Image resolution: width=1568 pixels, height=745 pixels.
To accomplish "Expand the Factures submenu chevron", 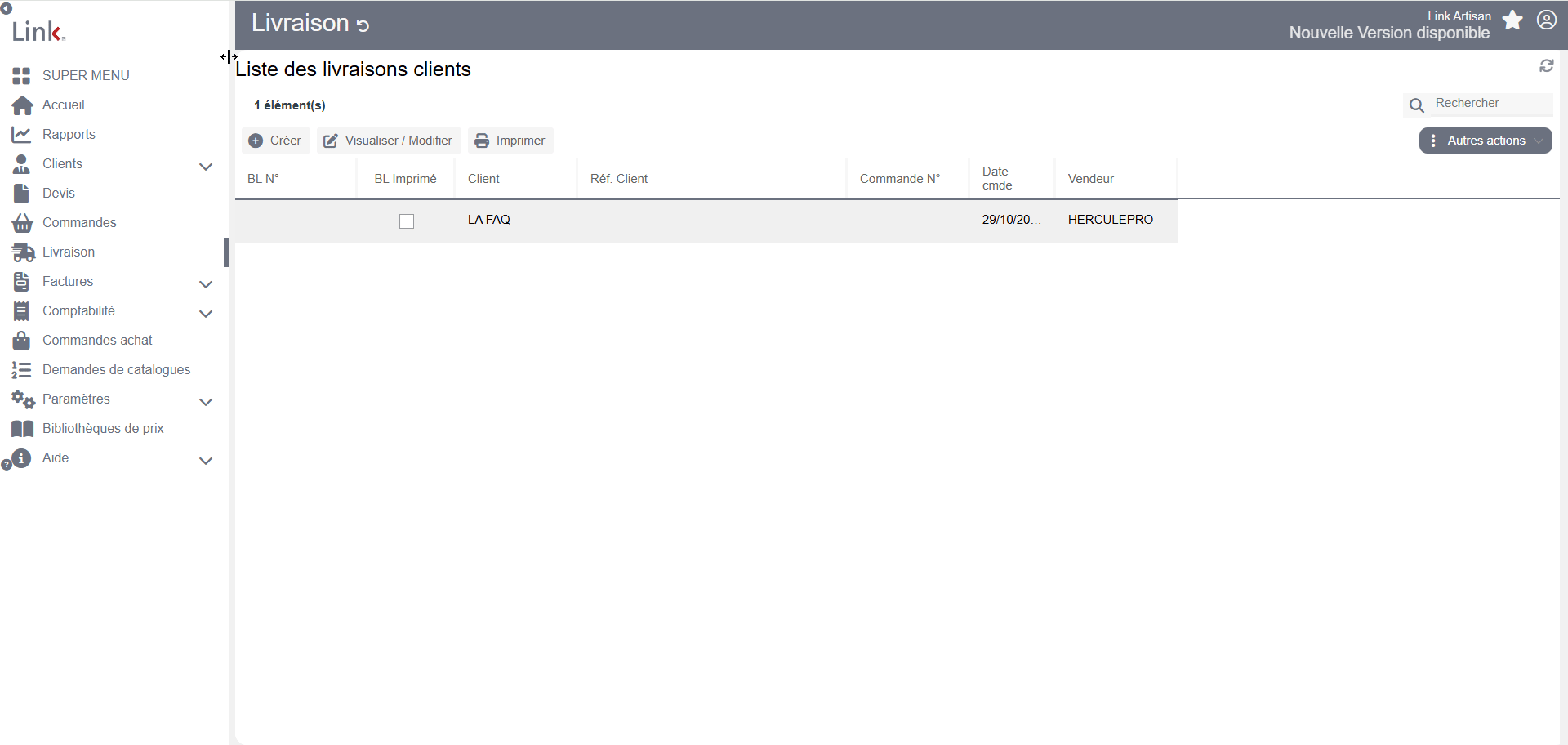I will pos(206,284).
